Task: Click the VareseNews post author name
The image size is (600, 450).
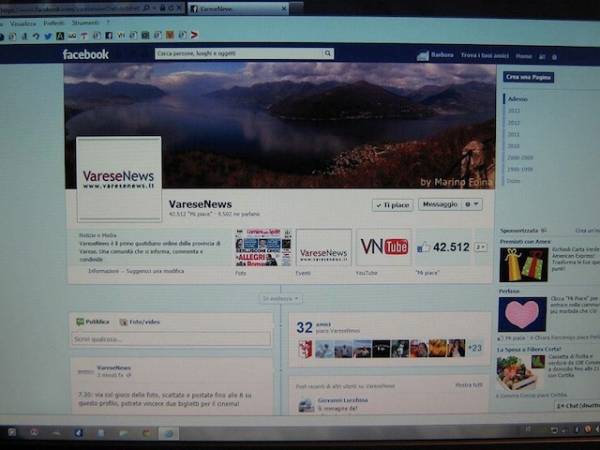Action: click(114, 368)
